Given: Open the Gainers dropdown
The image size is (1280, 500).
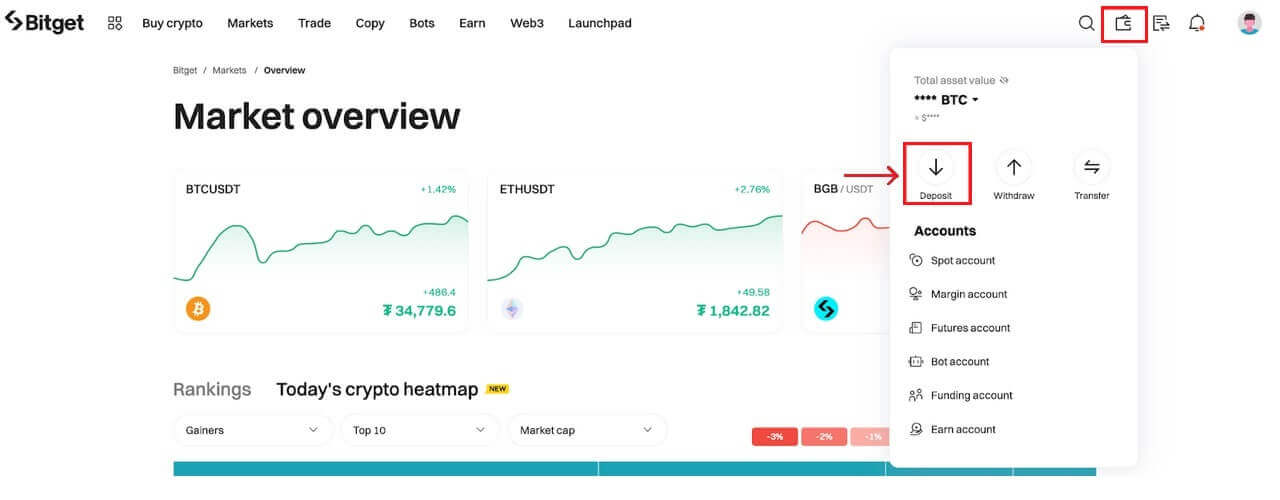Looking at the screenshot, I should 252,430.
